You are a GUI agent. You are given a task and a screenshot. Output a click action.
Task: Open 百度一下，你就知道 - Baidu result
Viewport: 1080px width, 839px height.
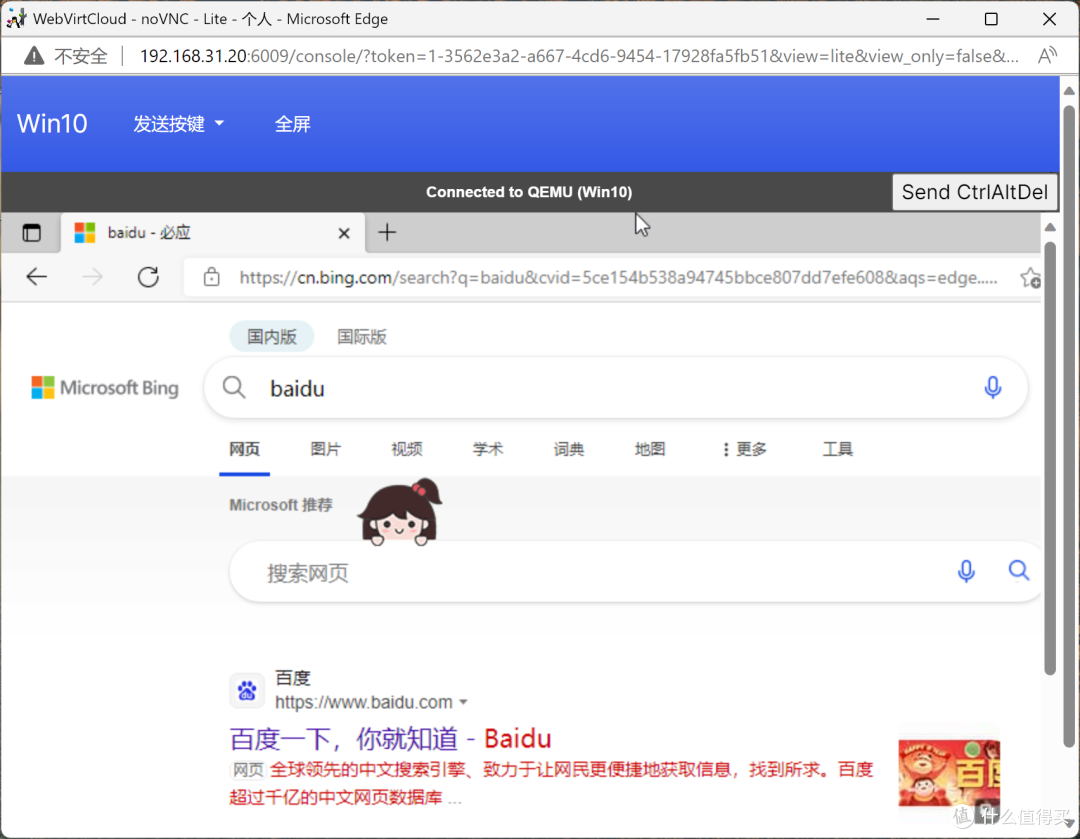pos(391,738)
